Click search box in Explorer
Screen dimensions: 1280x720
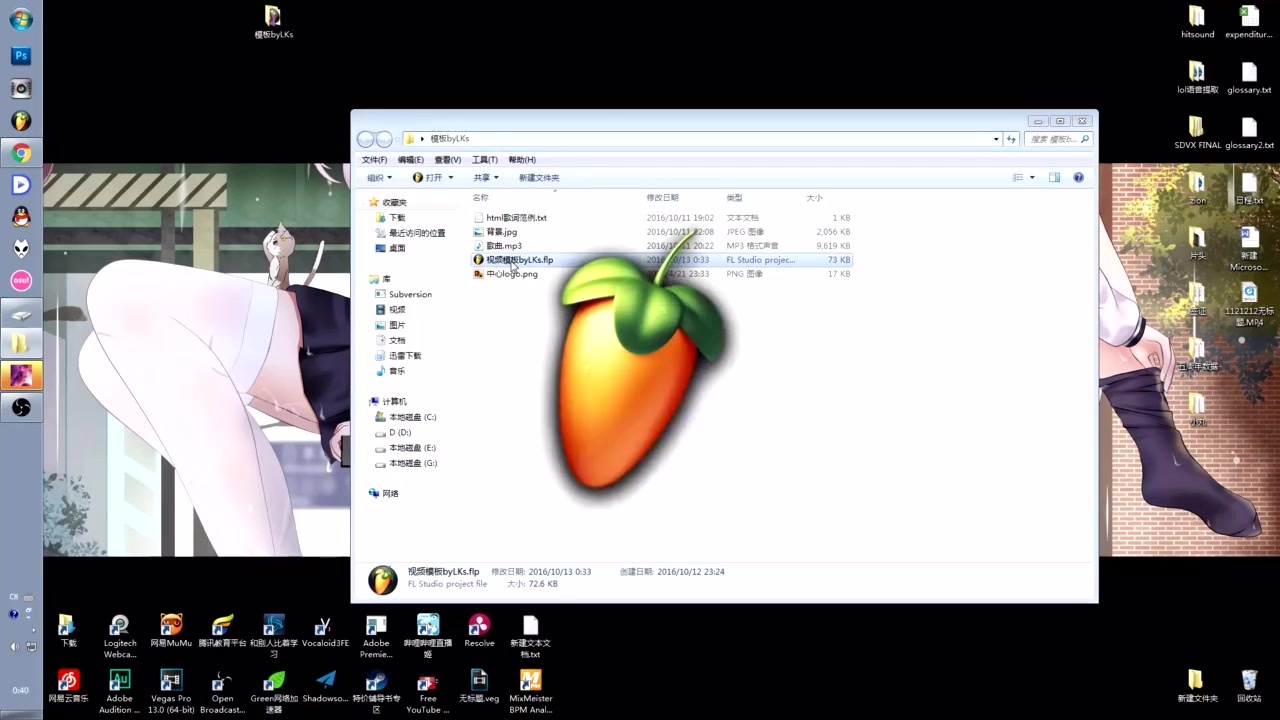[x=1059, y=139]
